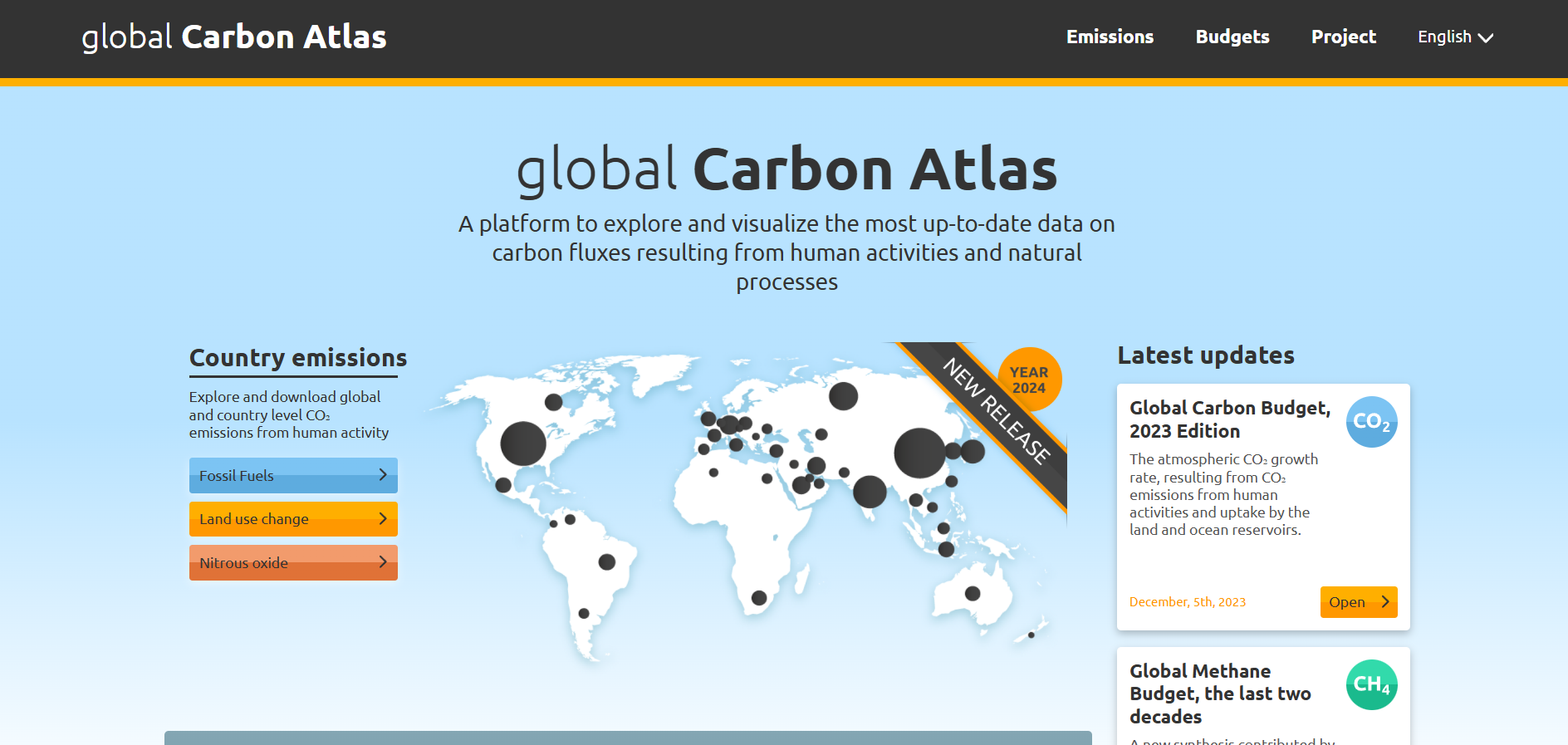Click the NEW RELEASE ribbon banner

click(x=997, y=411)
